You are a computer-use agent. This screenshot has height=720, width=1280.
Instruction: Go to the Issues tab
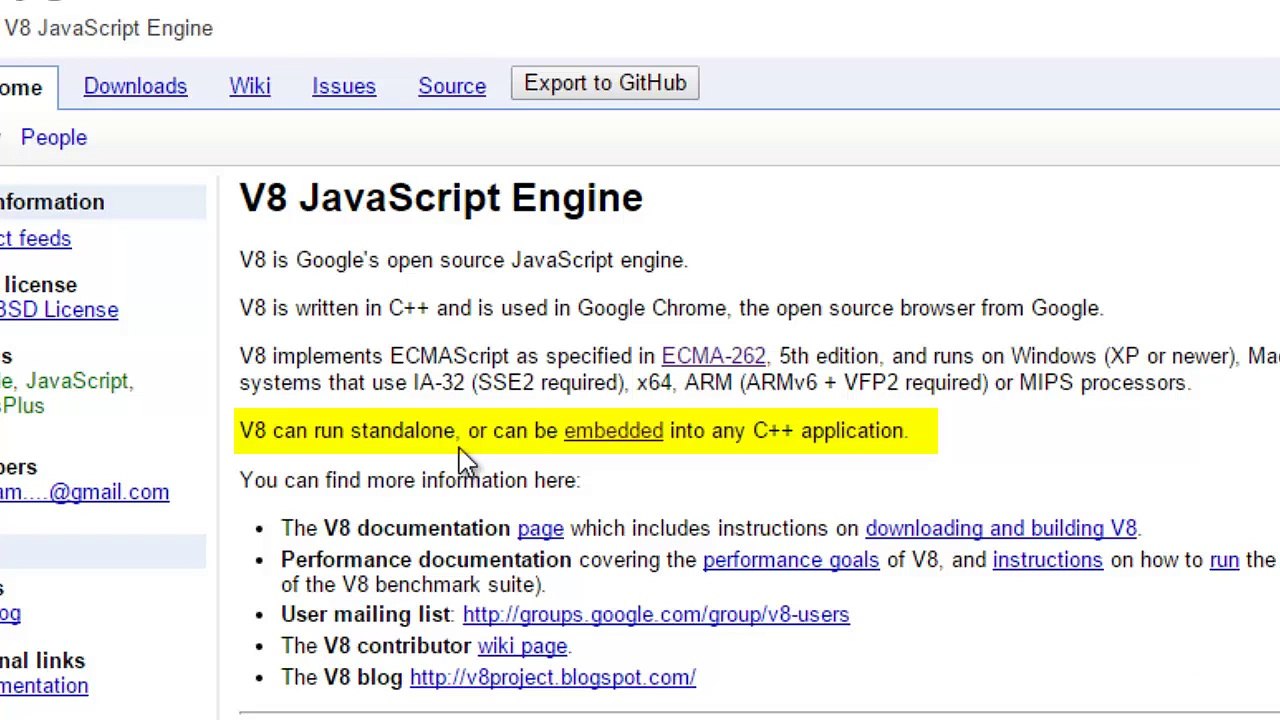pyautogui.click(x=344, y=86)
